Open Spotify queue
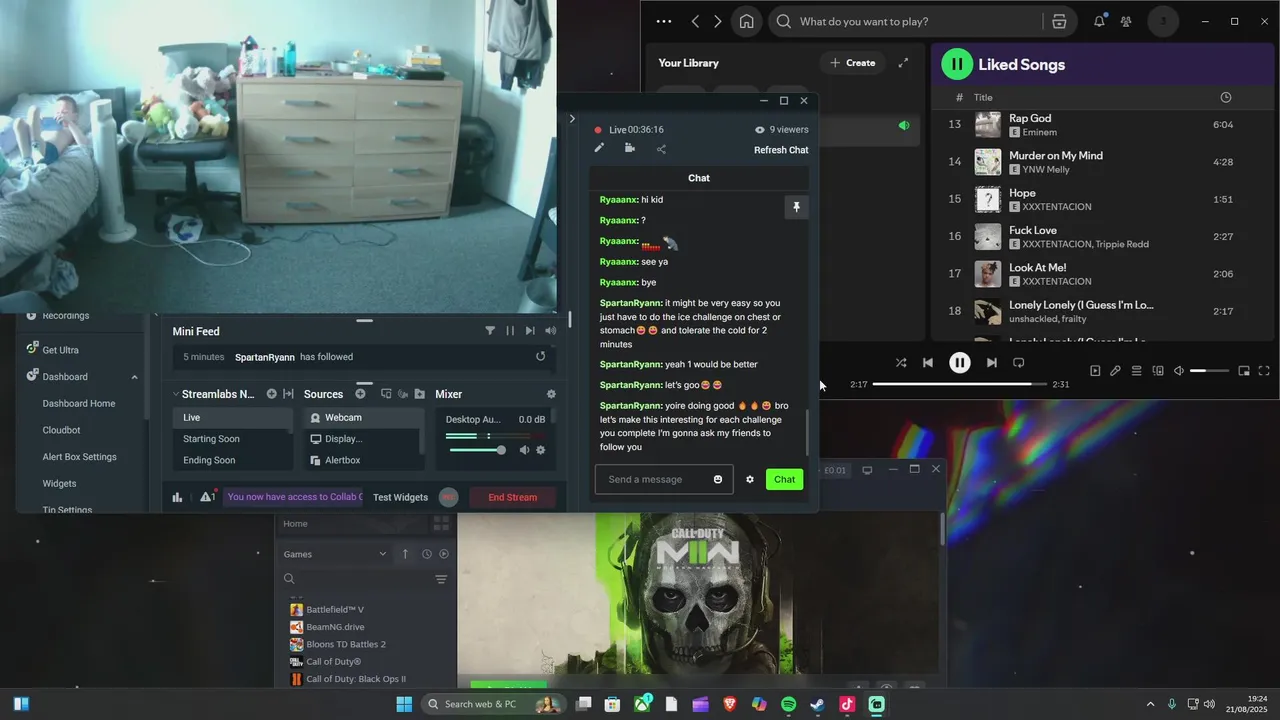The width and height of the screenshot is (1280, 720). click(1137, 371)
